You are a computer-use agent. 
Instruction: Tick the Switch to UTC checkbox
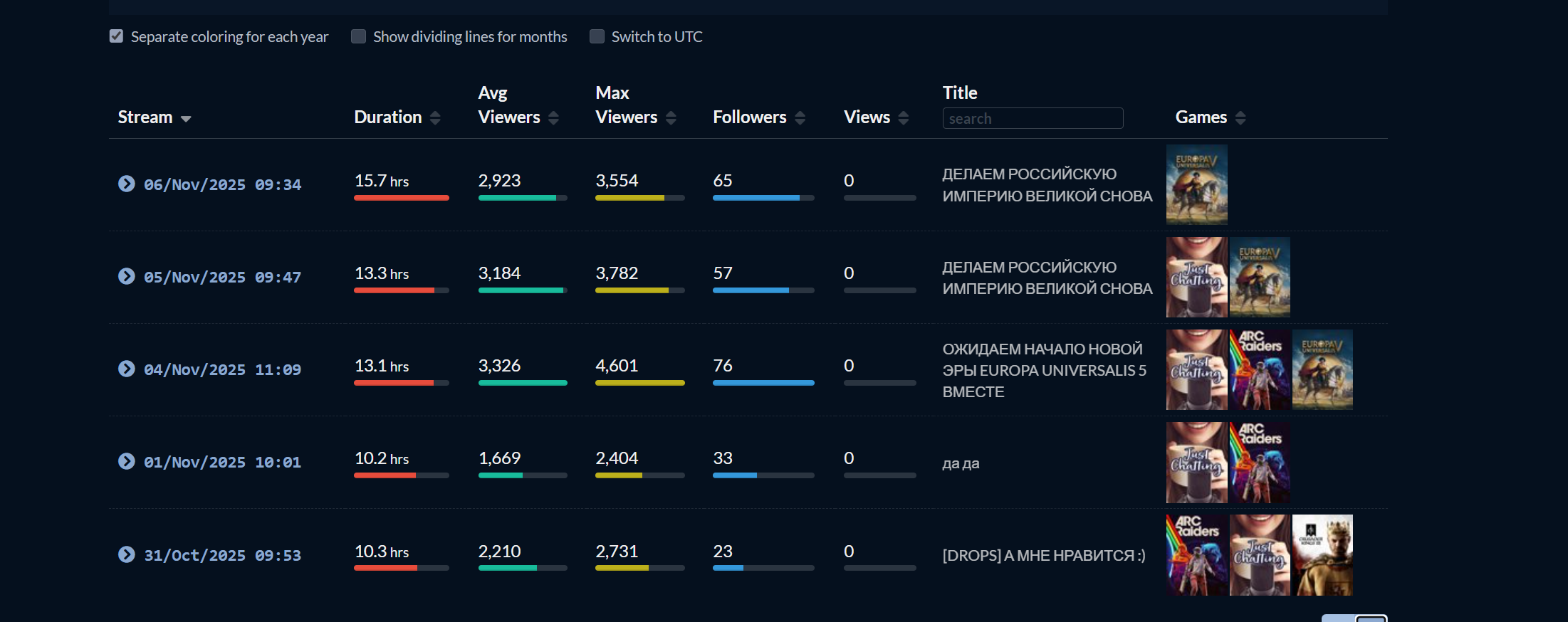click(597, 36)
